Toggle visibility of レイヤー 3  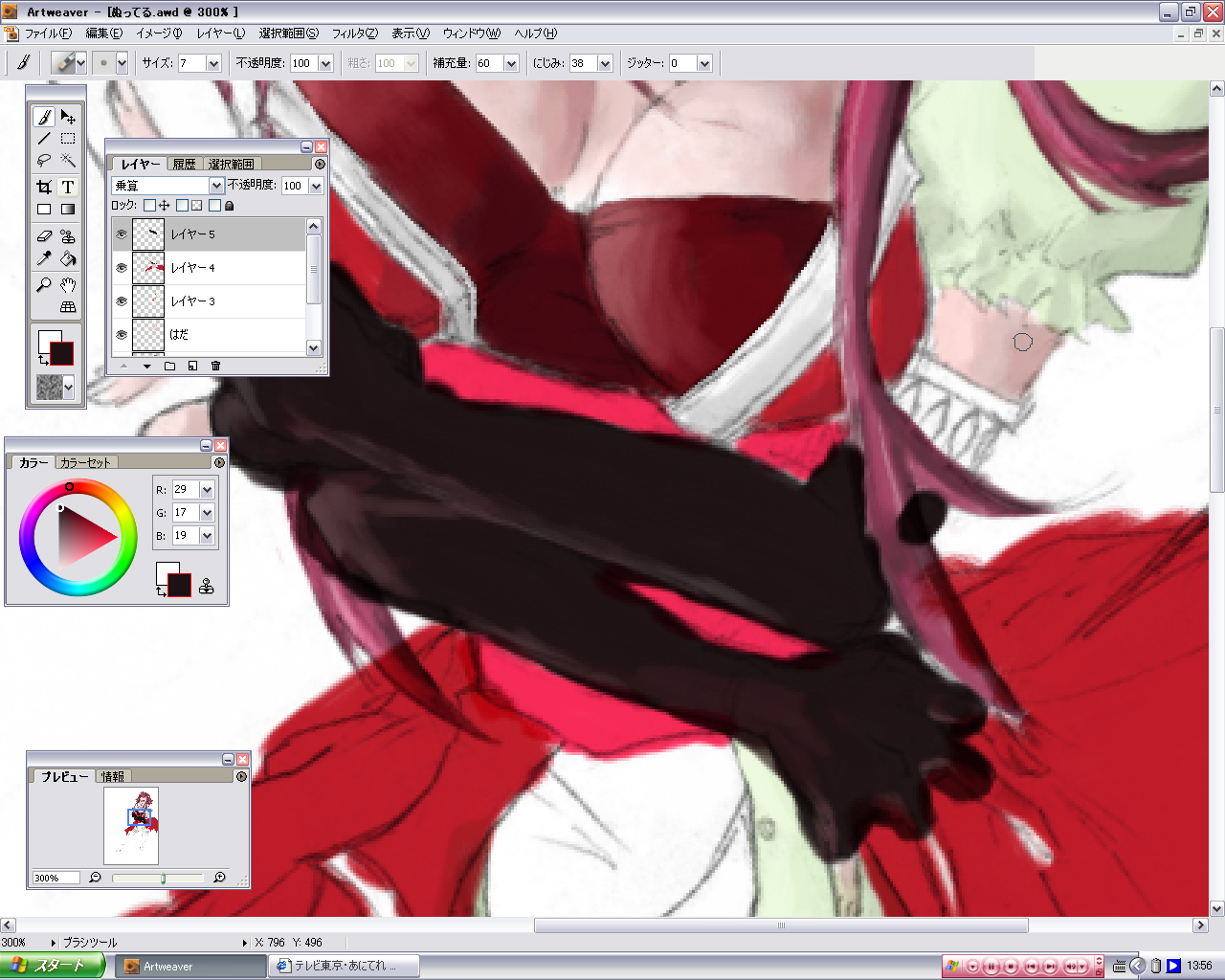coord(122,301)
